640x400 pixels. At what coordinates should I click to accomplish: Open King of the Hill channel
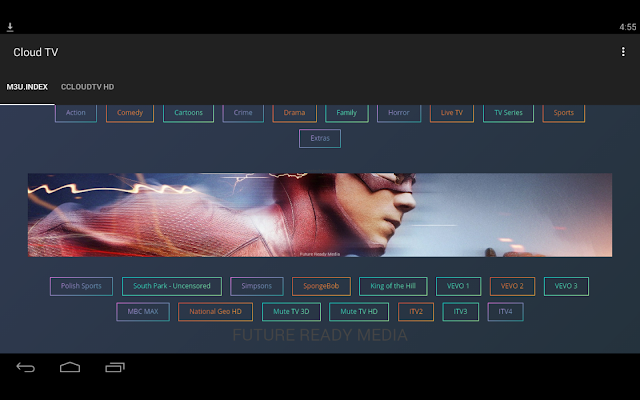pyautogui.click(x=393, y=286)
